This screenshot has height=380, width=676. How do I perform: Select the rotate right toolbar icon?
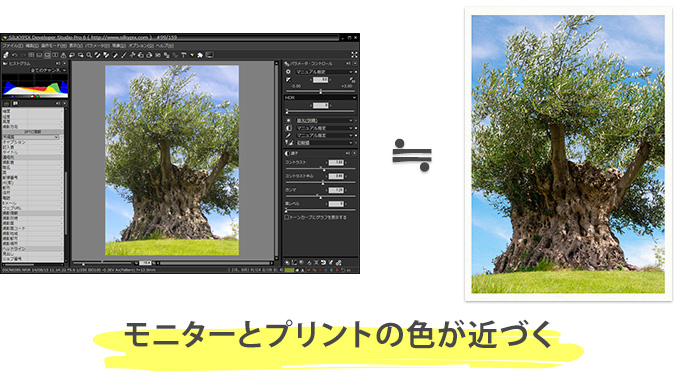pyautogui.click(x=149, y=55)
